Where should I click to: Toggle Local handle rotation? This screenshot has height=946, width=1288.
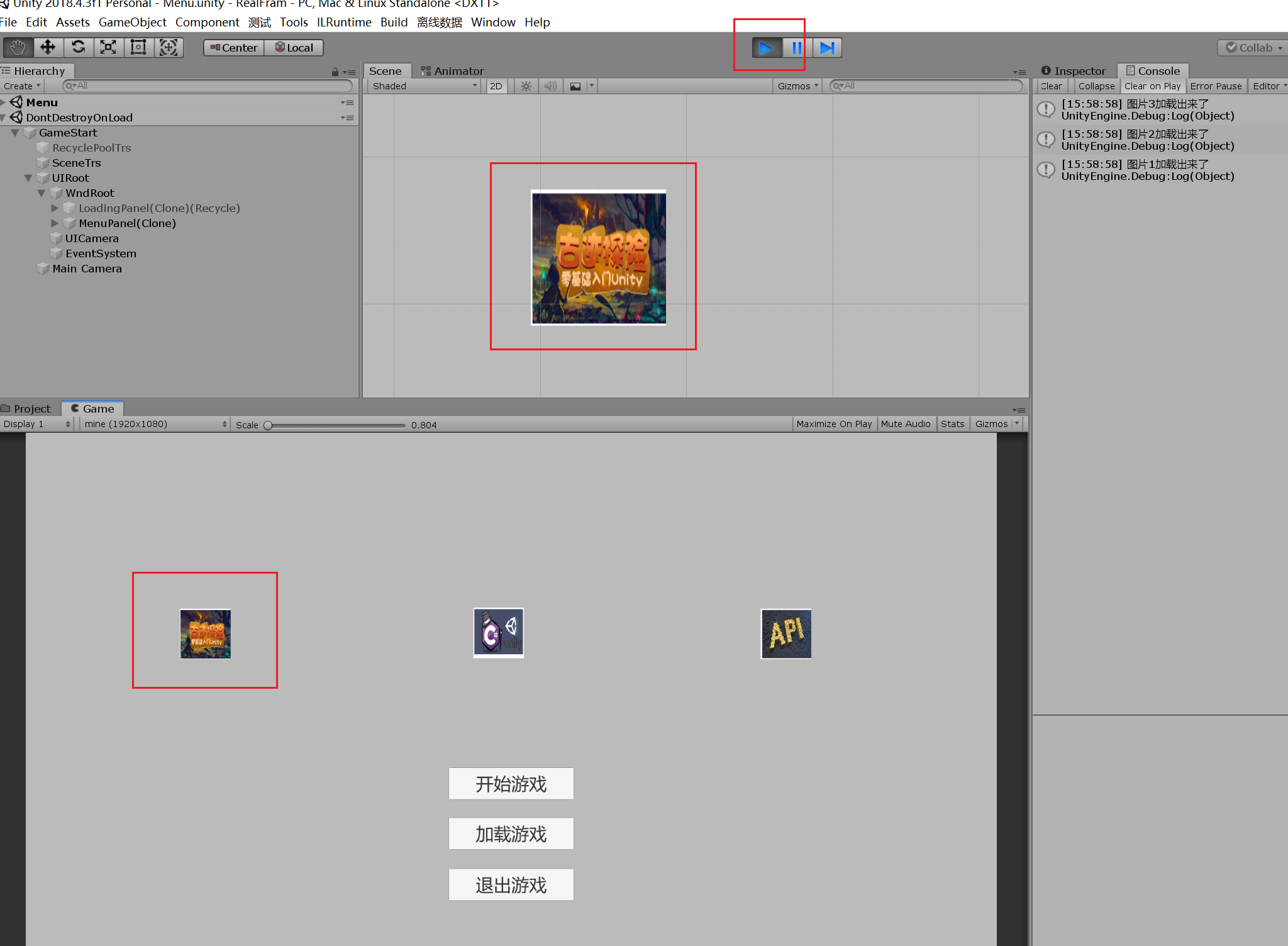coord(294,48)
